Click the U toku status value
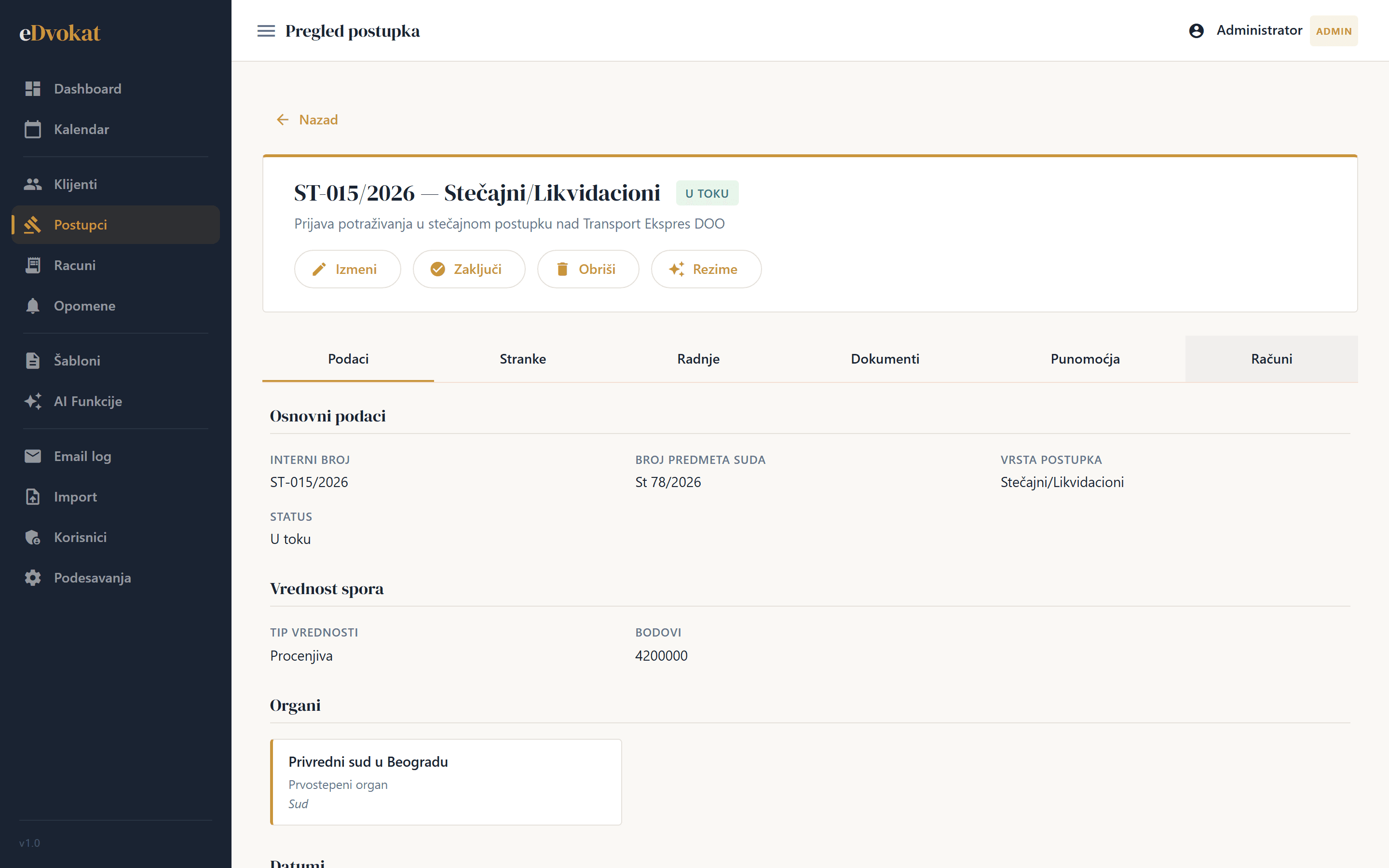The width and height of the screenshot is (1389, 868). (x=290, y=539)
